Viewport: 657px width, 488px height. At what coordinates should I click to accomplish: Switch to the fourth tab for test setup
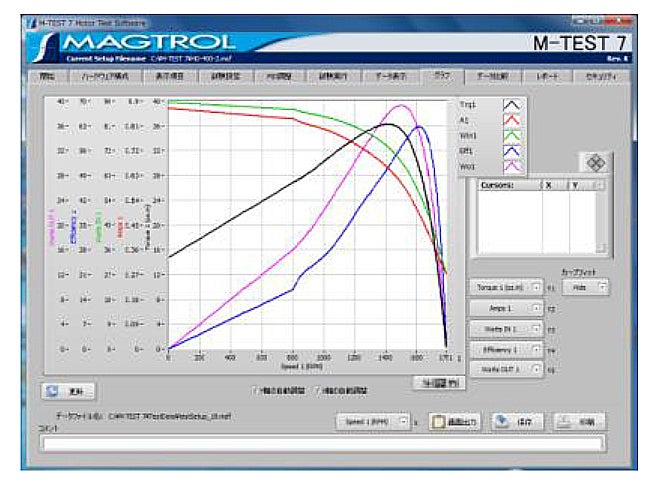[225, 77]
